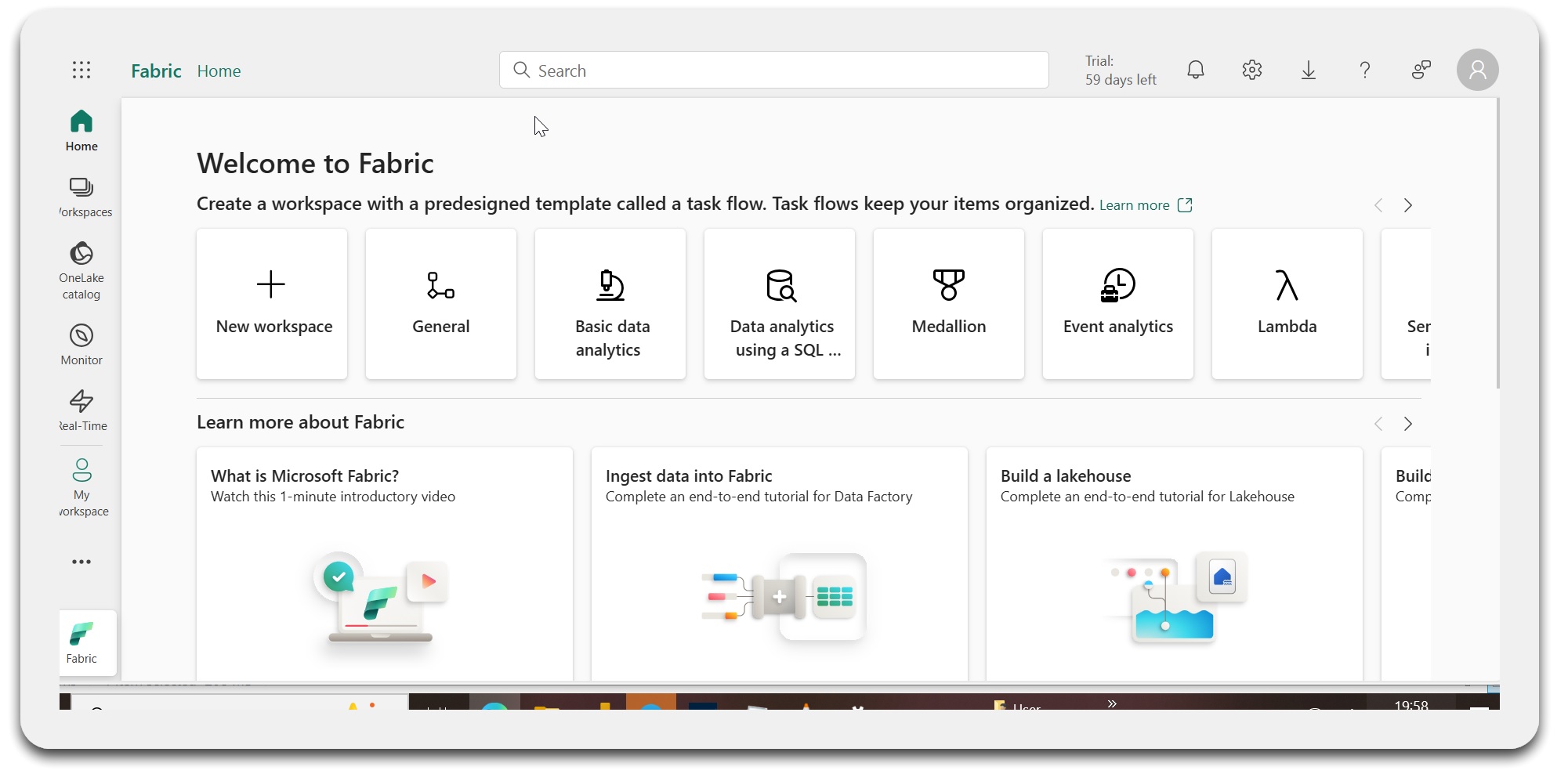Open My workspace in the sidebar
The height and width of the screenshot is (781, 1568).
point(81,487)
